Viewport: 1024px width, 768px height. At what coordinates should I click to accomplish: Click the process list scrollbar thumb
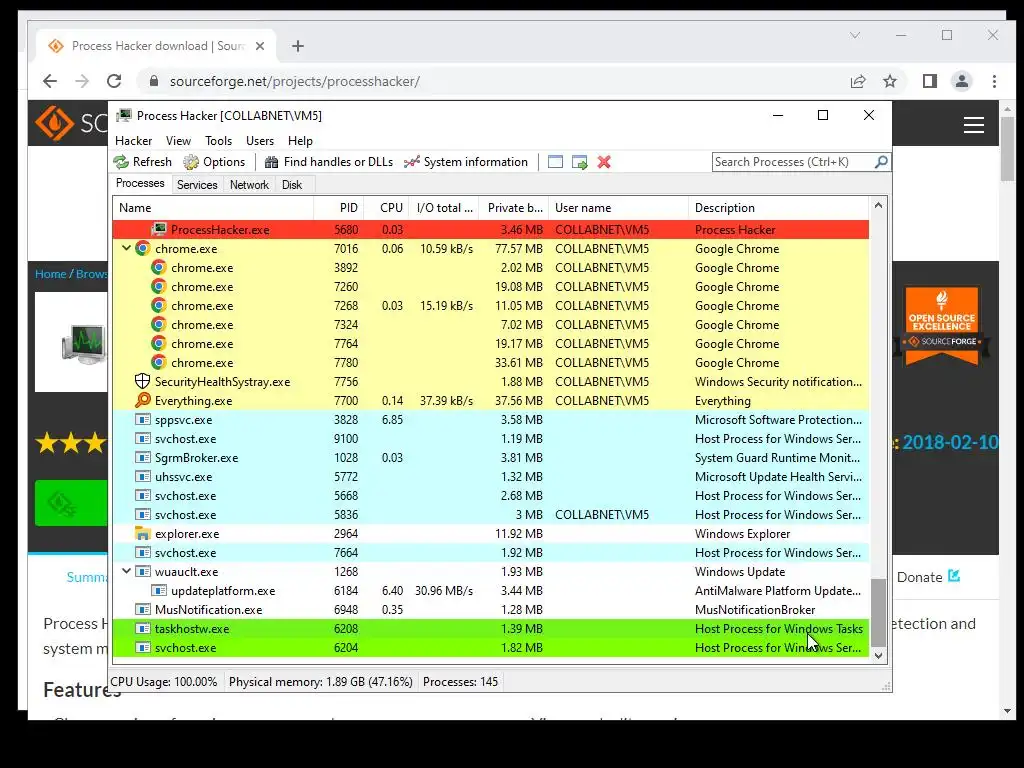pyautogui.click(x=878, y=613)
